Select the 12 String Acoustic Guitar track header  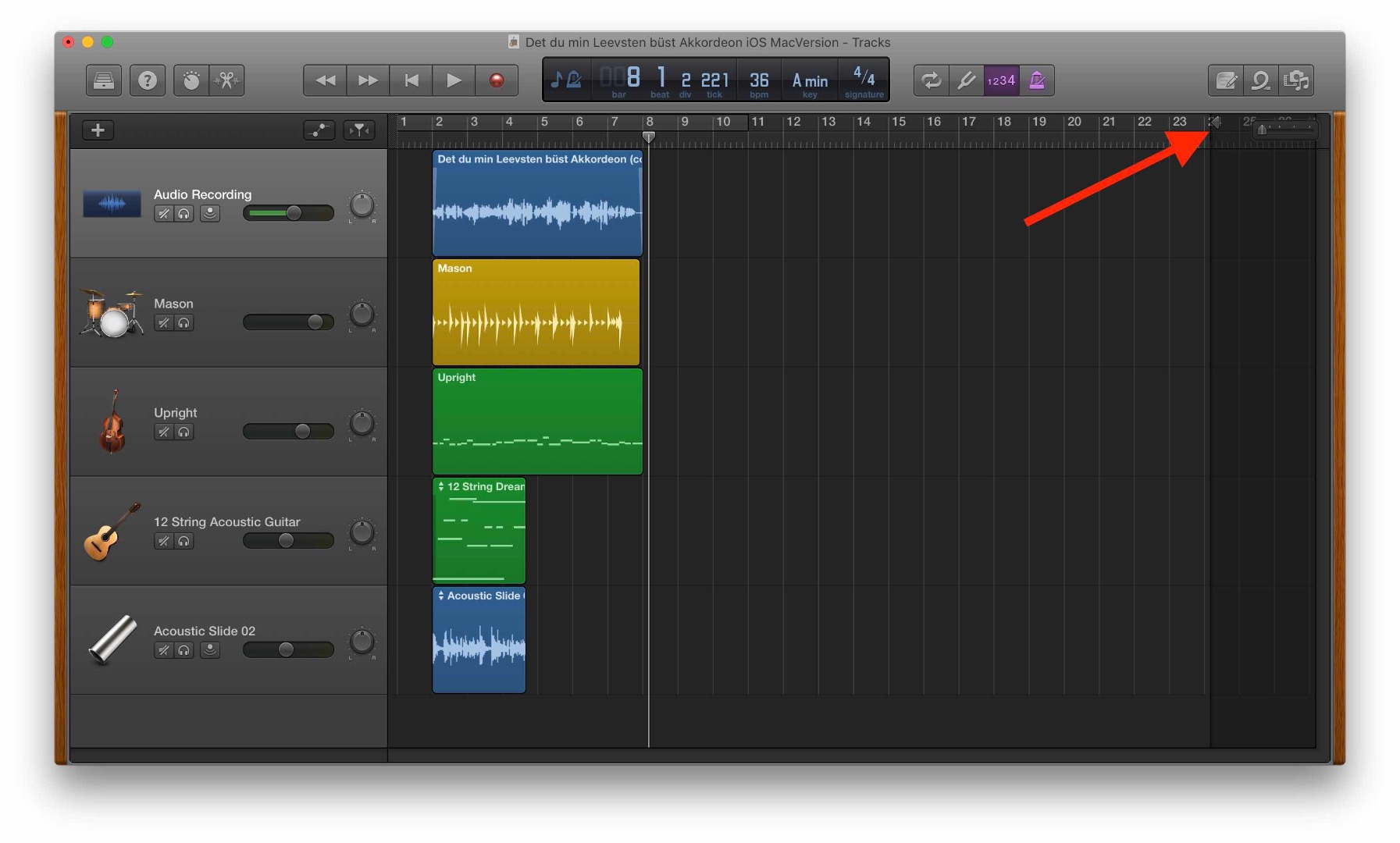226,522
